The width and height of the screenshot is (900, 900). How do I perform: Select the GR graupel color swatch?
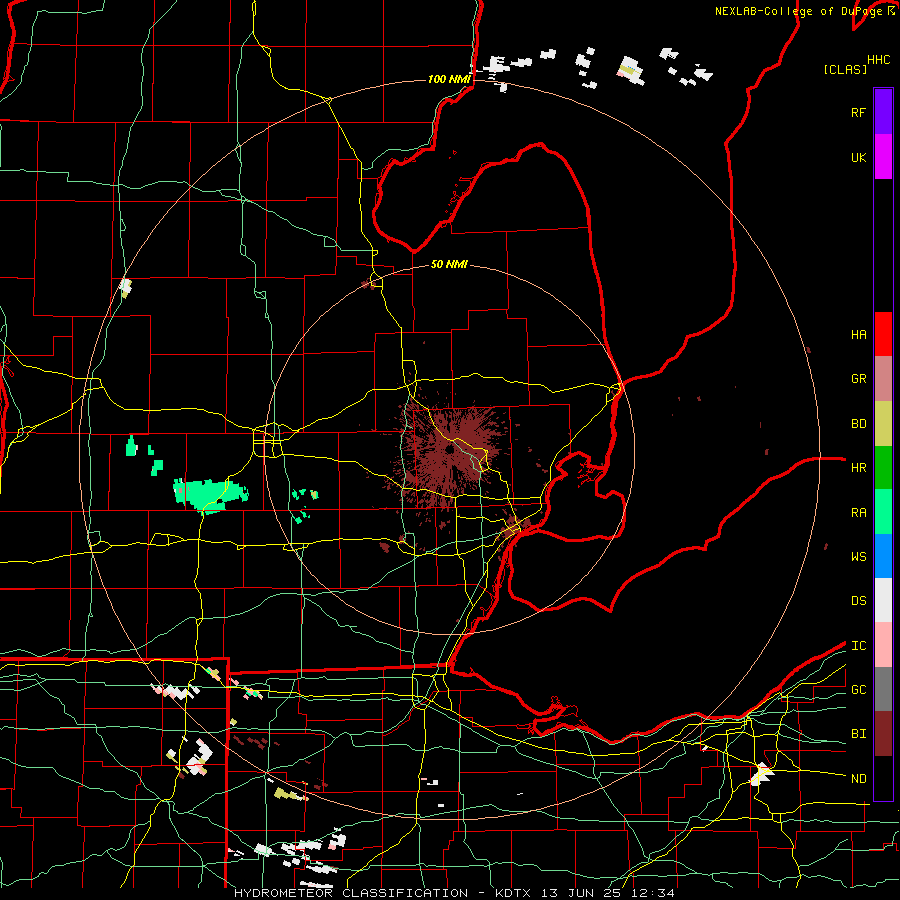(883, 378)
